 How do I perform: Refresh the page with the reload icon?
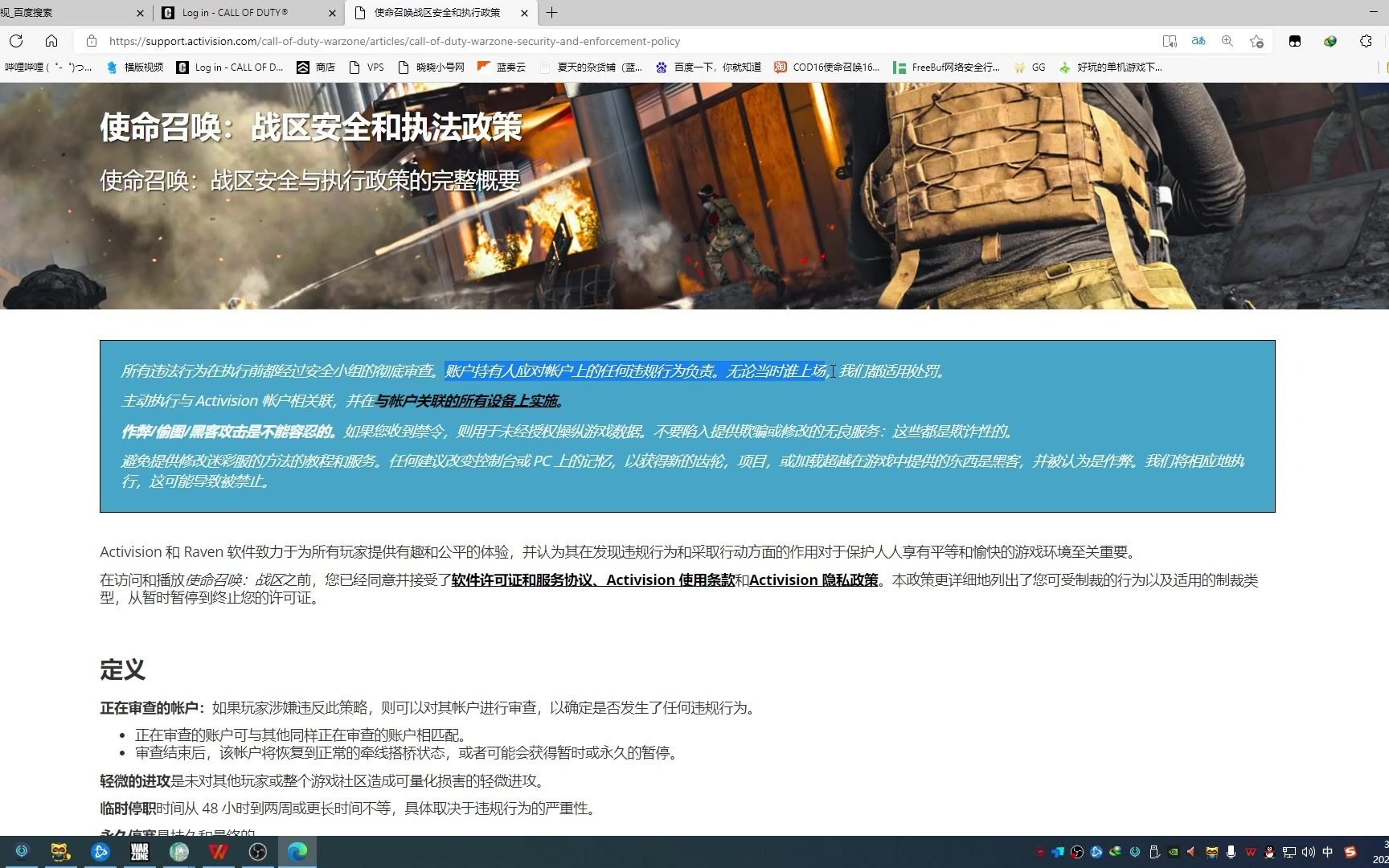click(x=16, y=41)
